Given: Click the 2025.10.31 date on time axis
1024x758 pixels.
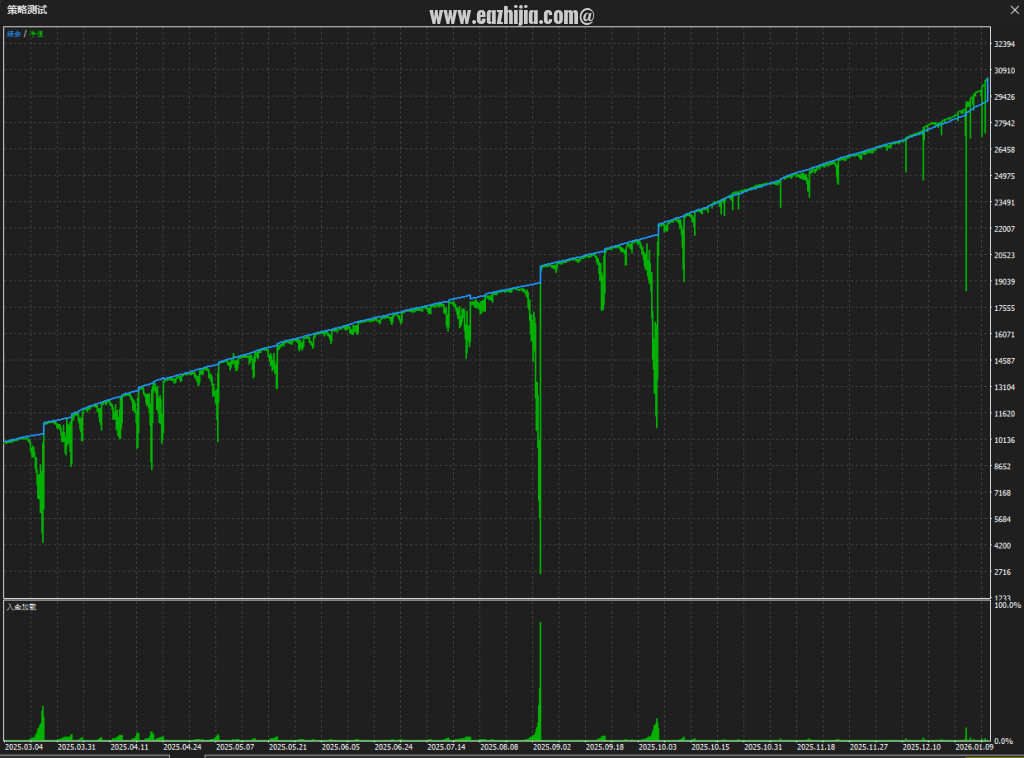Looking at the screenshot, I should click(x=763, y=748).
